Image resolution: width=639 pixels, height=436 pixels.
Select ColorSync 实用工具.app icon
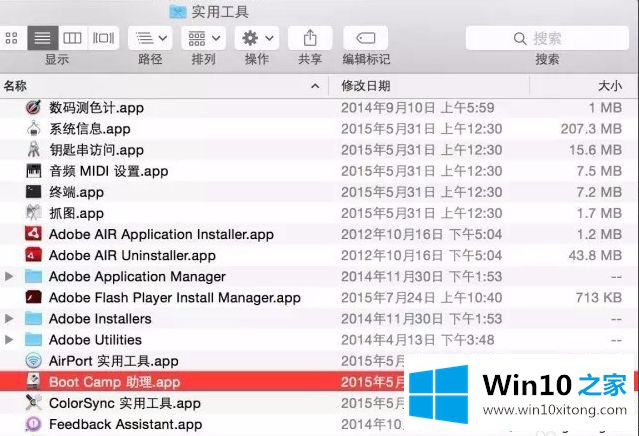pyautogui.click(x=33, y=403)
